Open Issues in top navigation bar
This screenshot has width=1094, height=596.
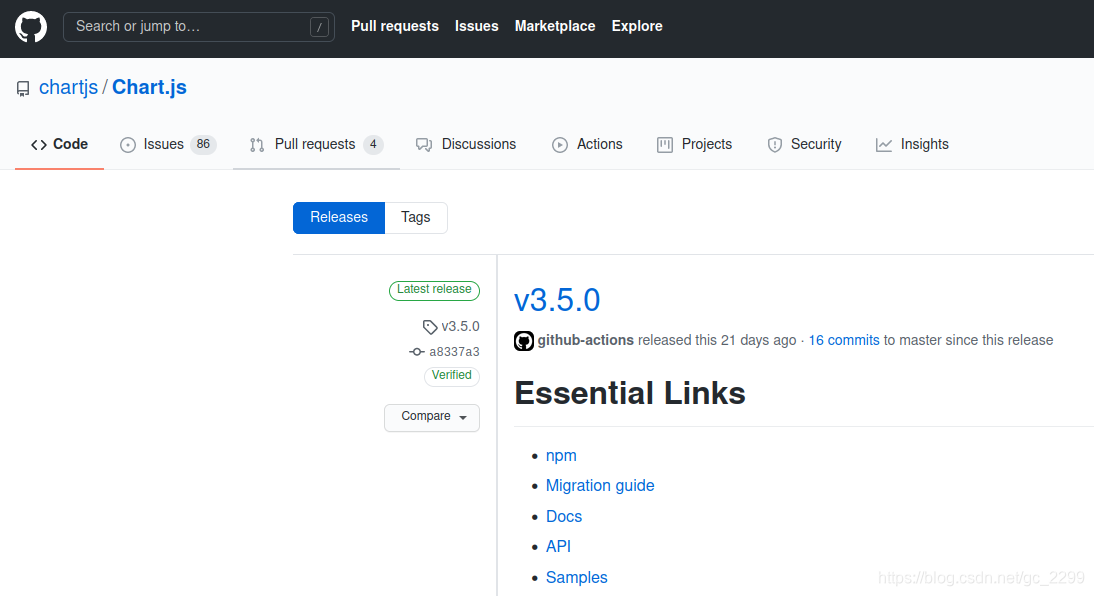pyautogui.click(x=477, y=27)
